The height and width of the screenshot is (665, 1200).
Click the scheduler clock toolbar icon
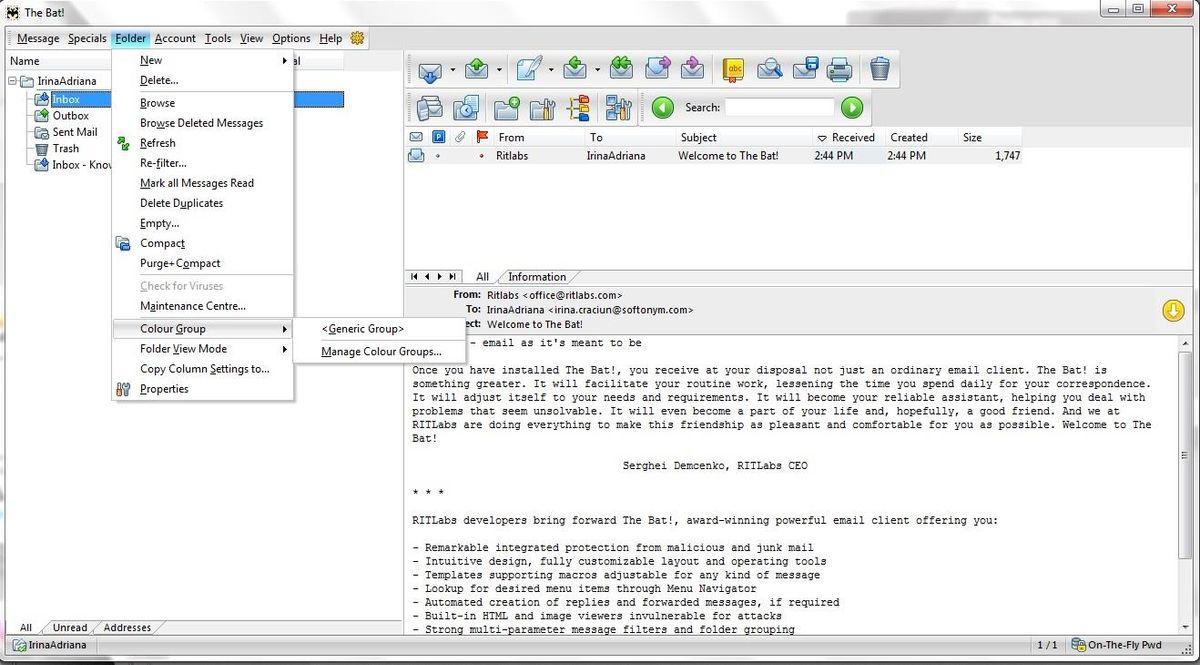coord(466,107)
